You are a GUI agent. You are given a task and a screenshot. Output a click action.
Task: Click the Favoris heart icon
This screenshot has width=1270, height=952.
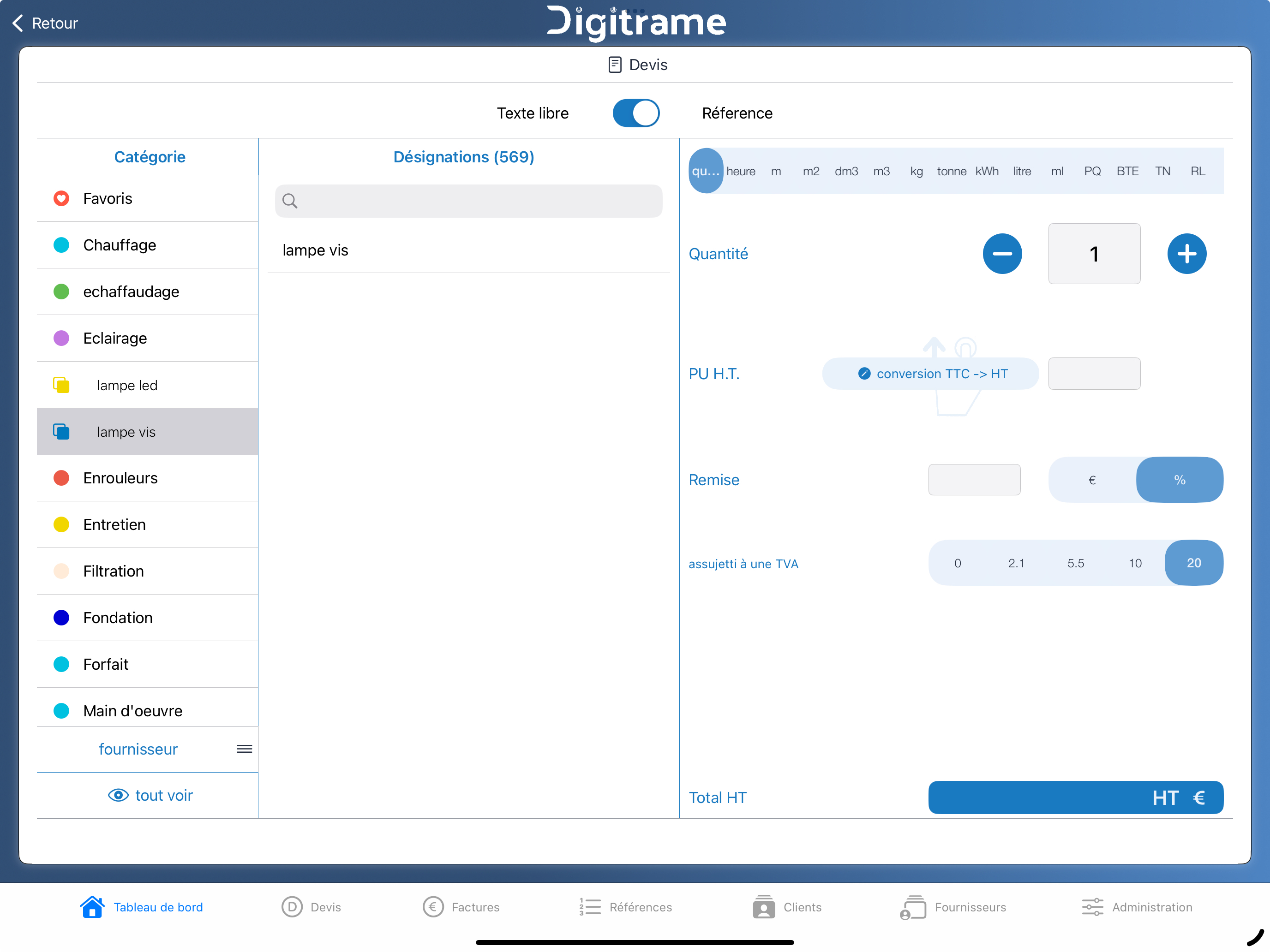61,198
